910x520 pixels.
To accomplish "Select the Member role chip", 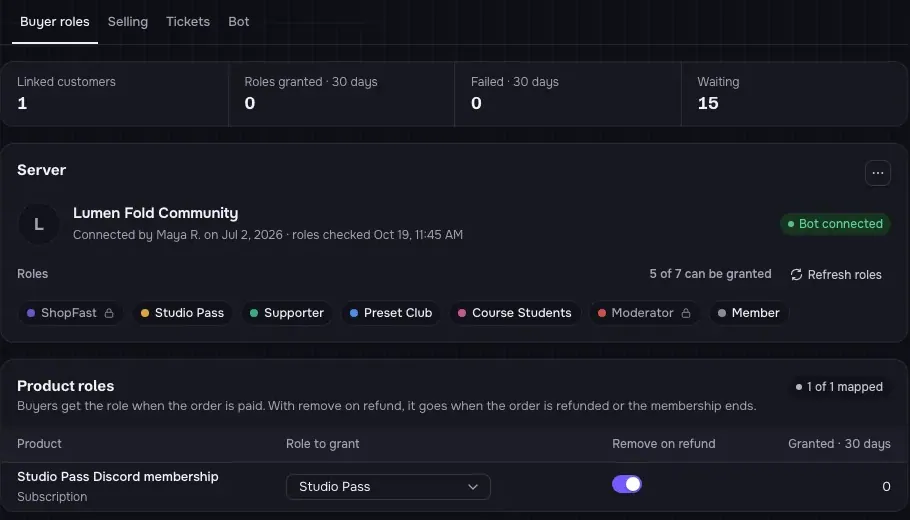I will point(749,313).
